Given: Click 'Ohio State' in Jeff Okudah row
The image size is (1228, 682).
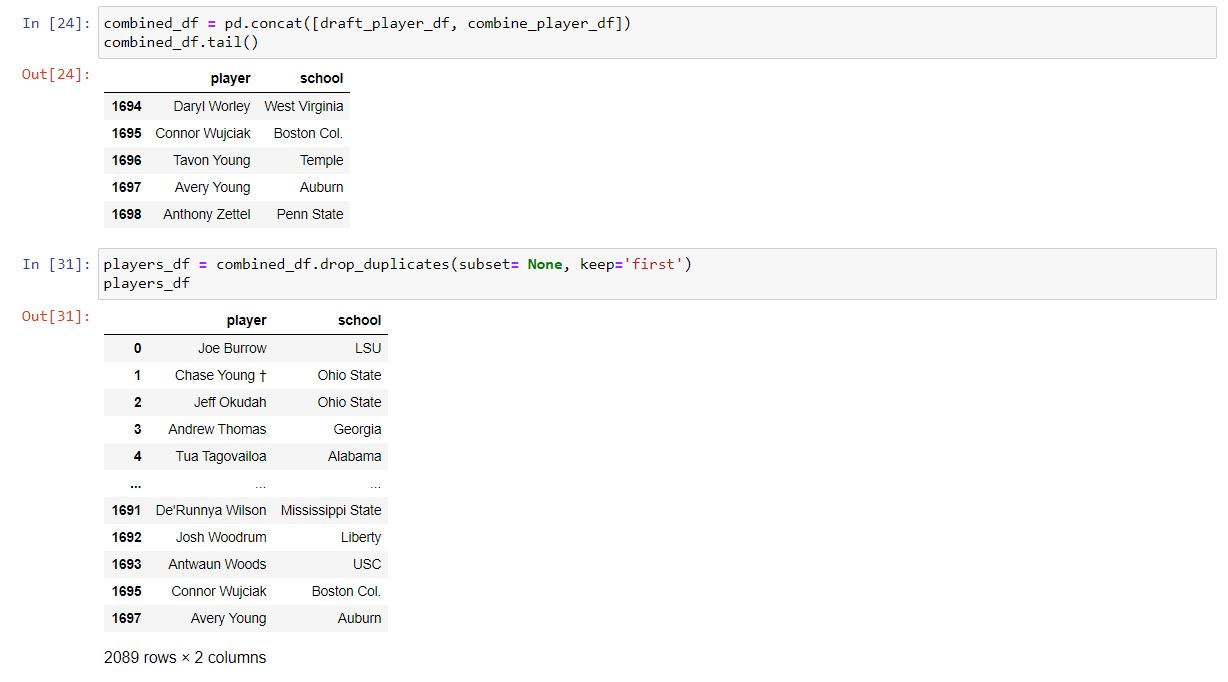Looking at the screenshot, I should pos(350,402).
